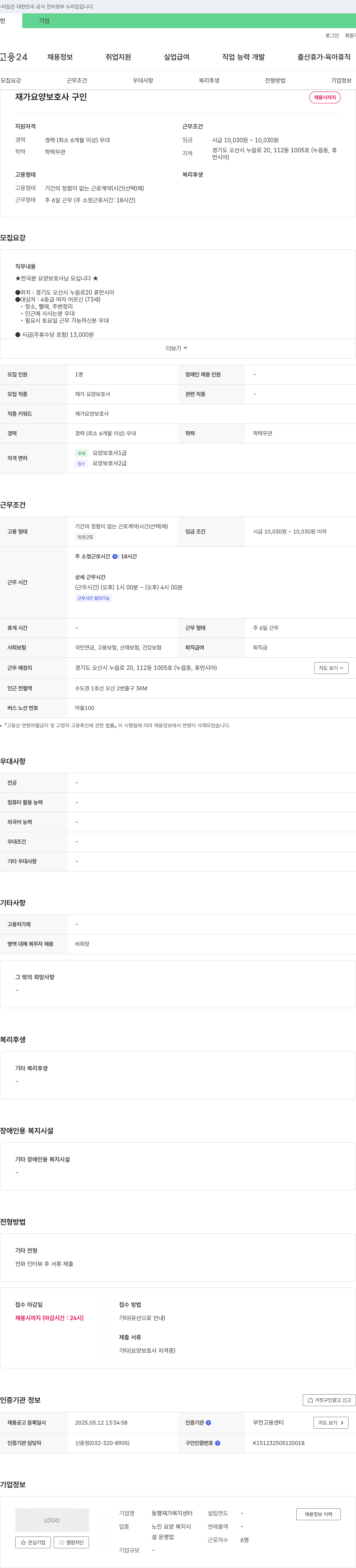Screen dimensions: 356x1568
Task: Jump to 전형방법 section tab
Action: [275, 80]
